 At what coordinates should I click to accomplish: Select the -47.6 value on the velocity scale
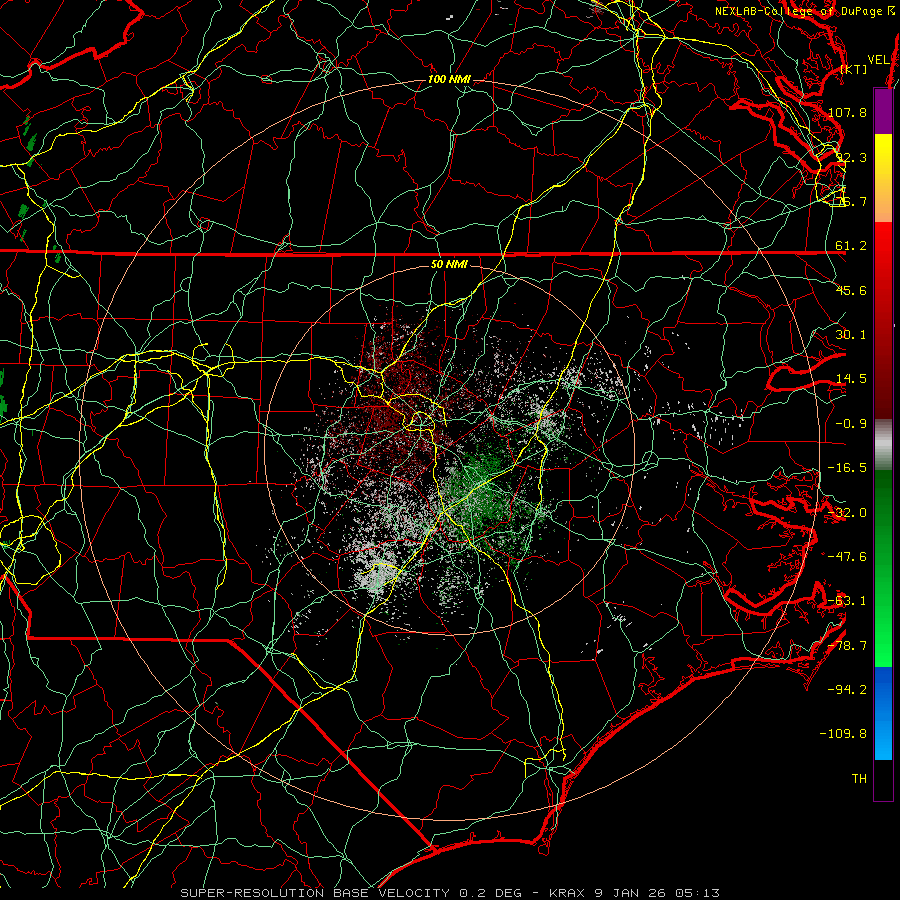click(x=847, y=557)
